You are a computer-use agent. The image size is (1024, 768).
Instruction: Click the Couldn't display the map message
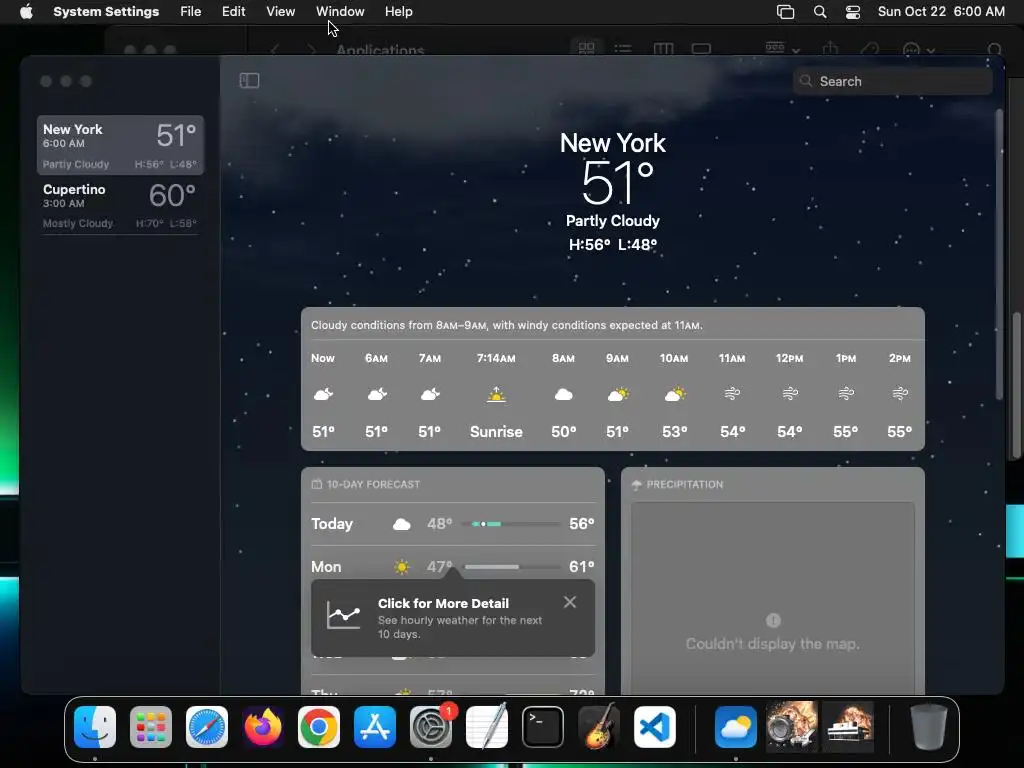773,643
